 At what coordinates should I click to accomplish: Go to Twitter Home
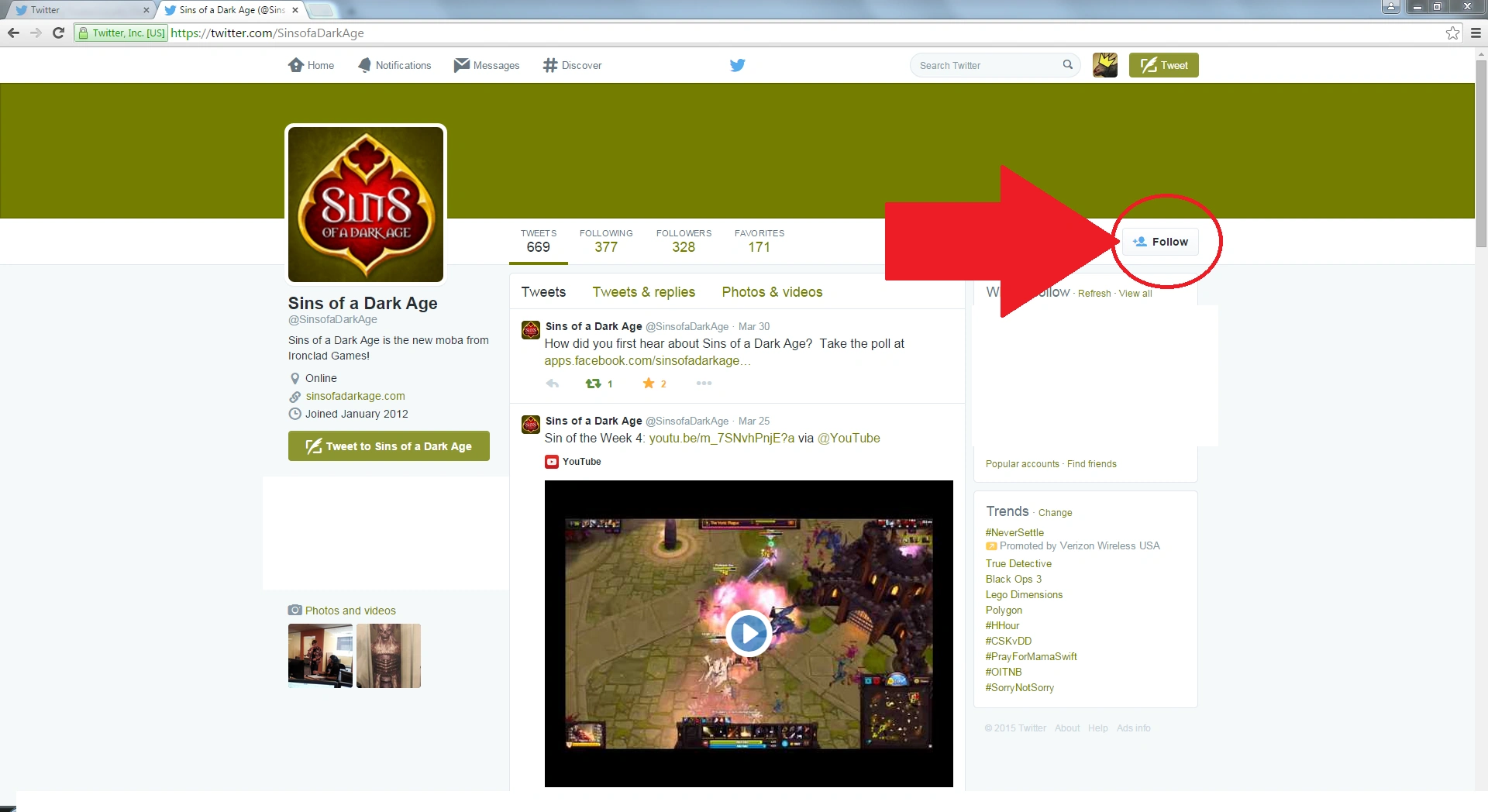pyautogui.click(x=311, y=65)
